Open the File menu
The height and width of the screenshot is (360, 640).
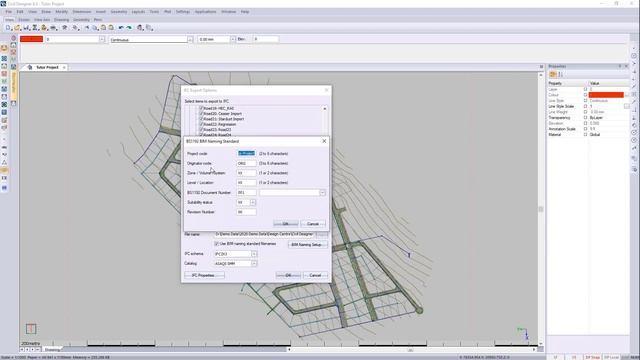coord(9,12)
